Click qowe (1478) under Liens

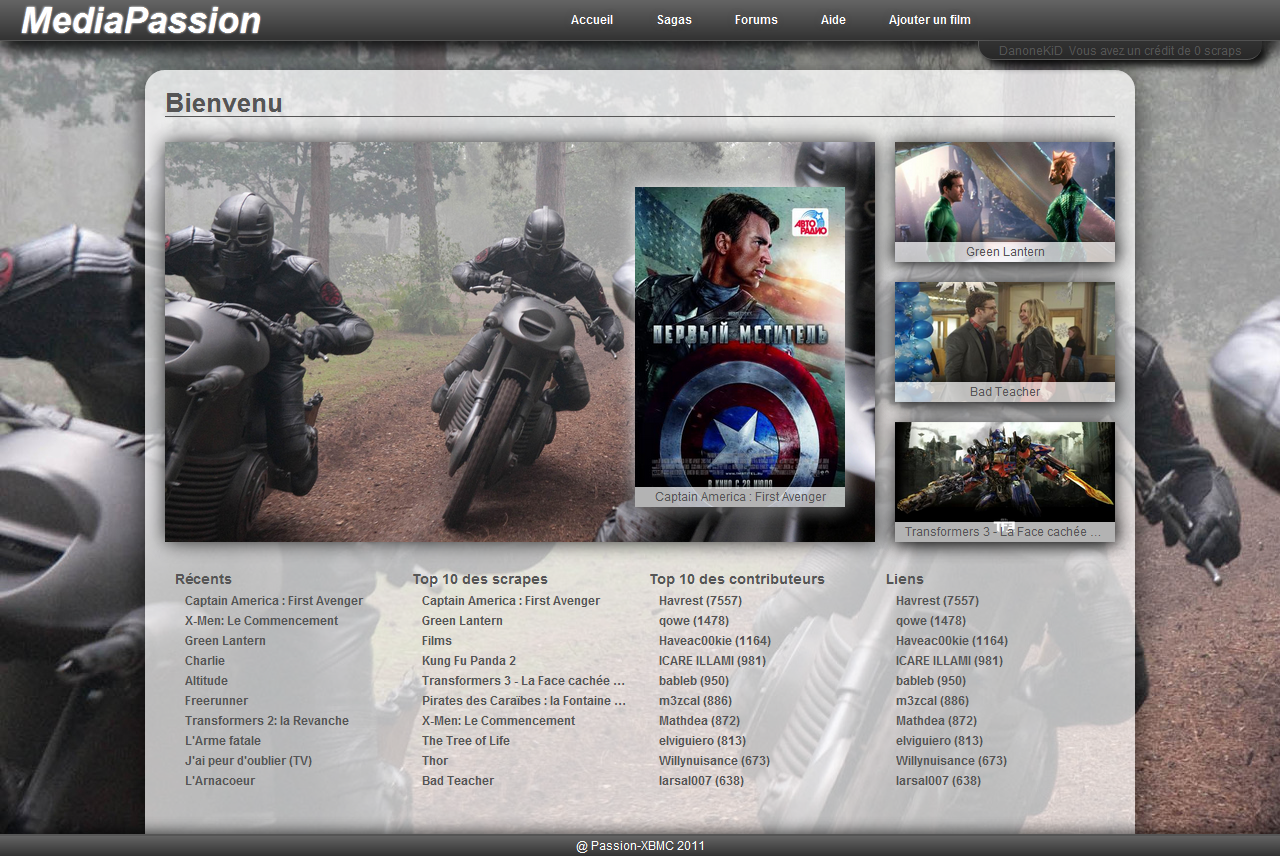(931, 621)
